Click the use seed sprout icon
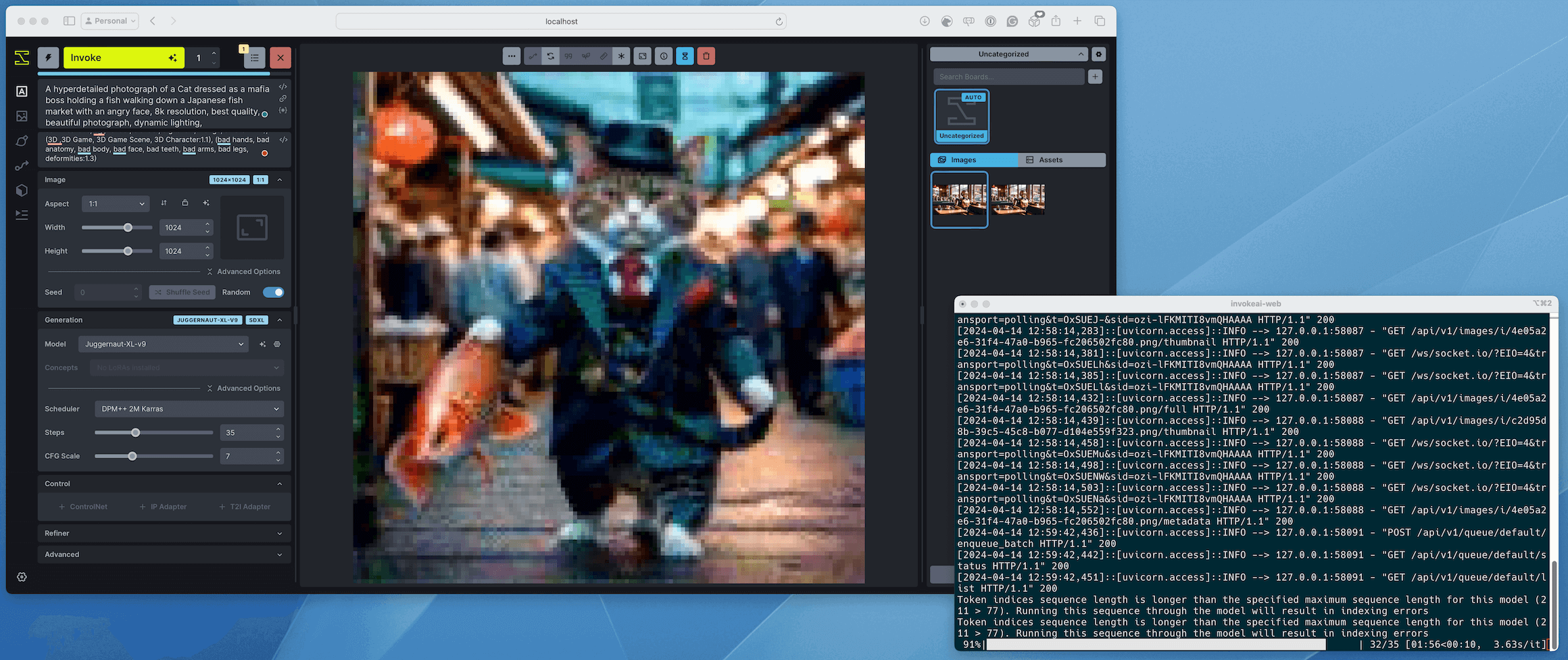Screen dimensions: 1568x660 (x=586, y=56)
